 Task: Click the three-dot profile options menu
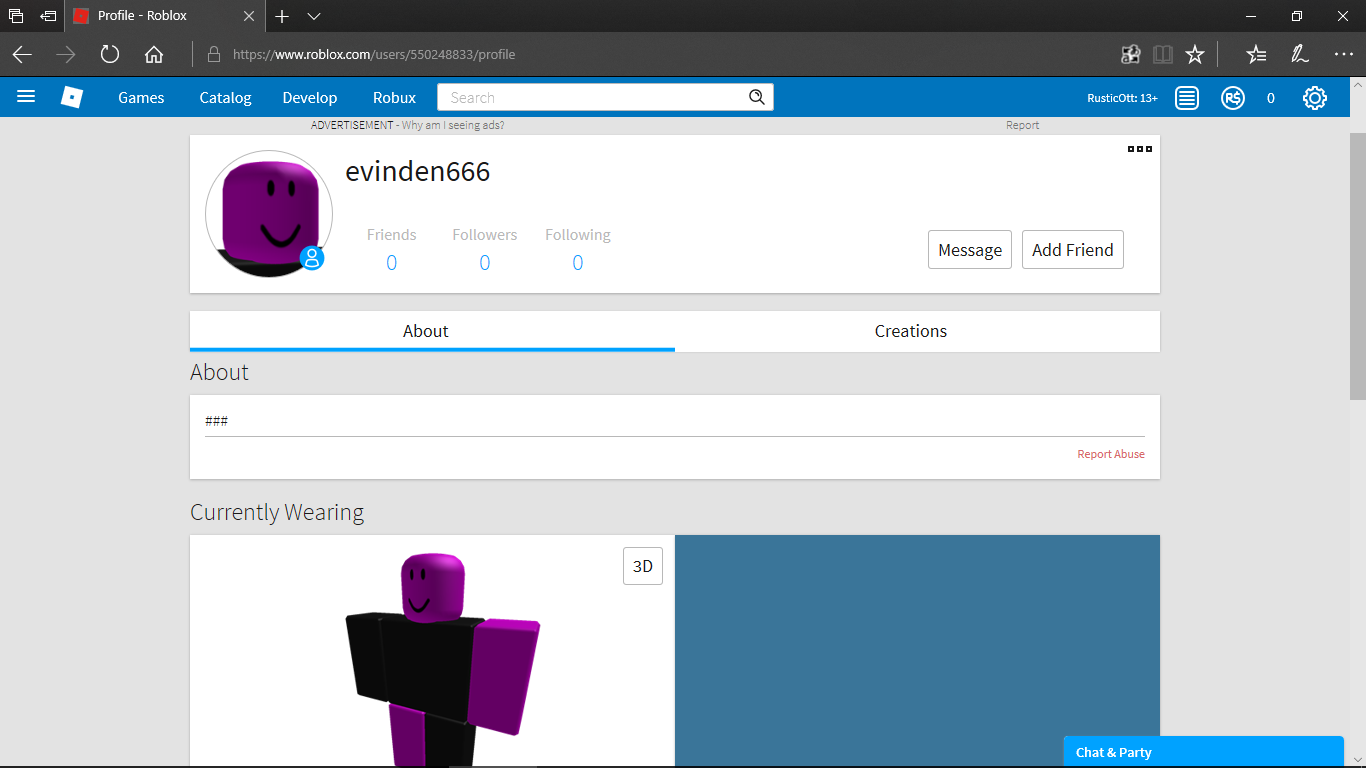point(1139,149)
